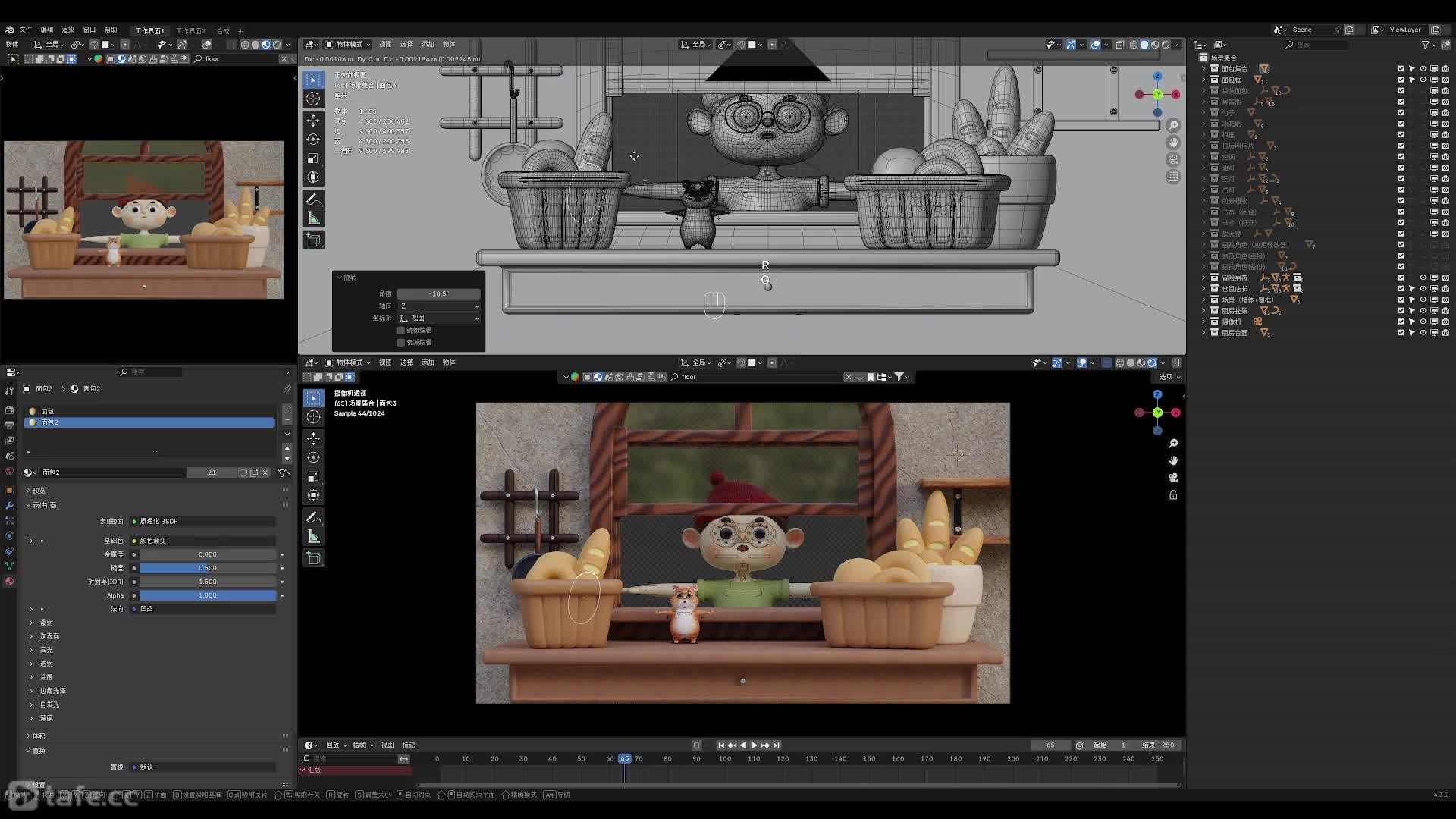Open the Render properties tab icon
This screenshot has height=819, width=1456.
click(x=9, y=410)
